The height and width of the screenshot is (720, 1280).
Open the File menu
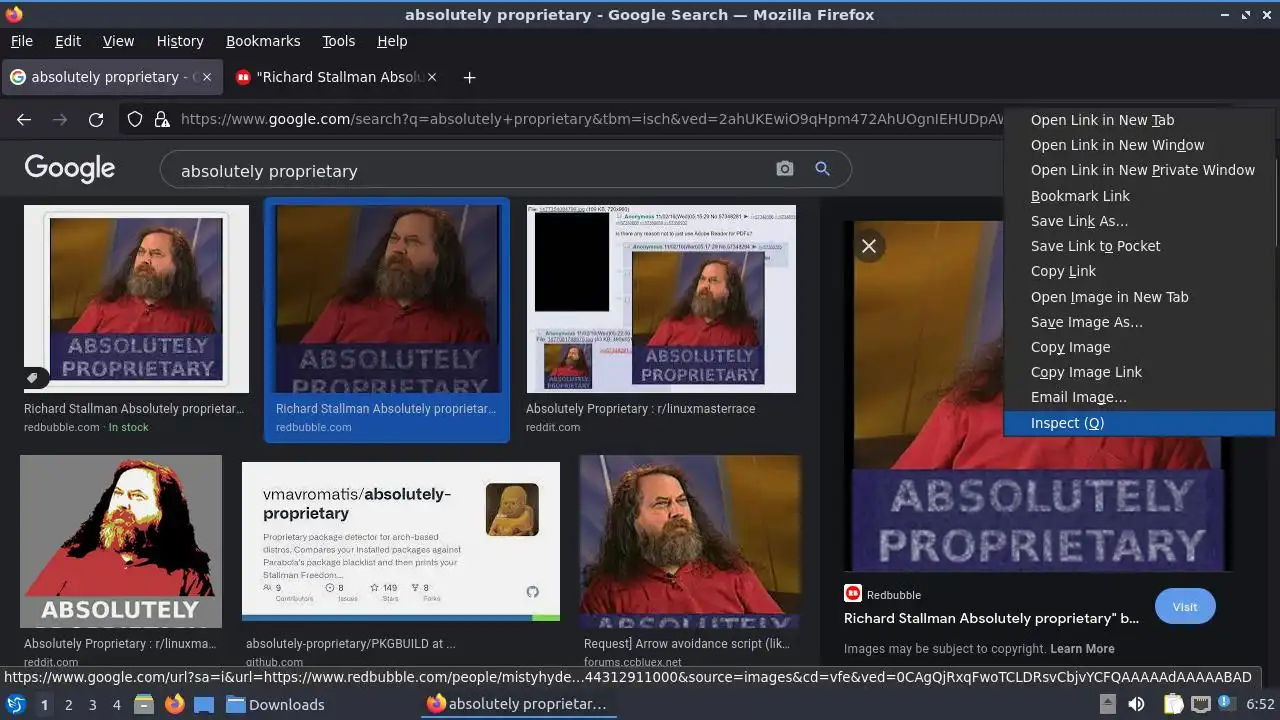tap(21, 41)
